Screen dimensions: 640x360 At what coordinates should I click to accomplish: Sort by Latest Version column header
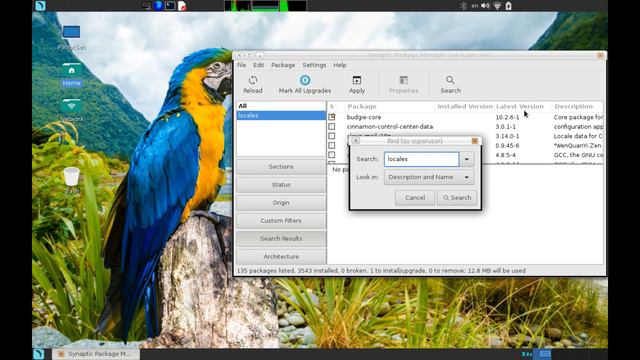pyautogui.click(x=520, y=106)
